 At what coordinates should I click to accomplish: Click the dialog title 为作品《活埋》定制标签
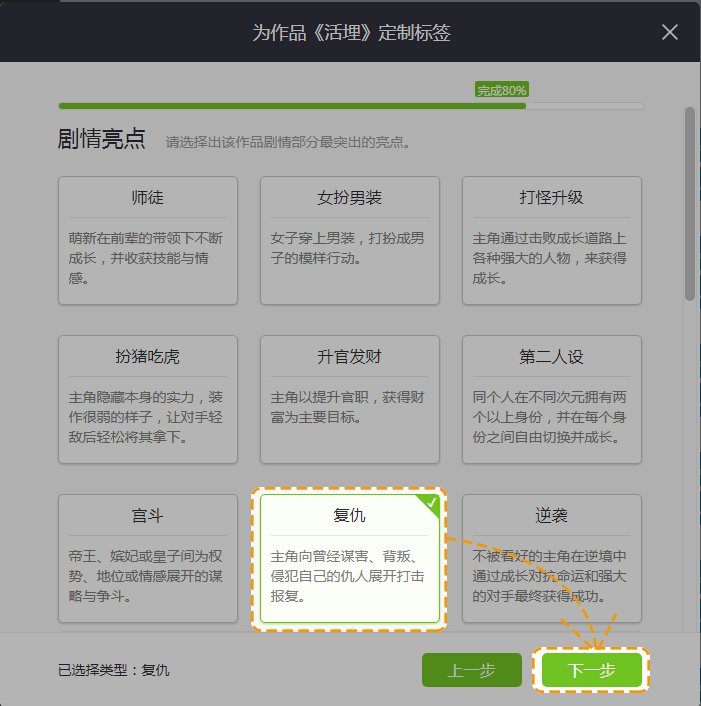350,32
